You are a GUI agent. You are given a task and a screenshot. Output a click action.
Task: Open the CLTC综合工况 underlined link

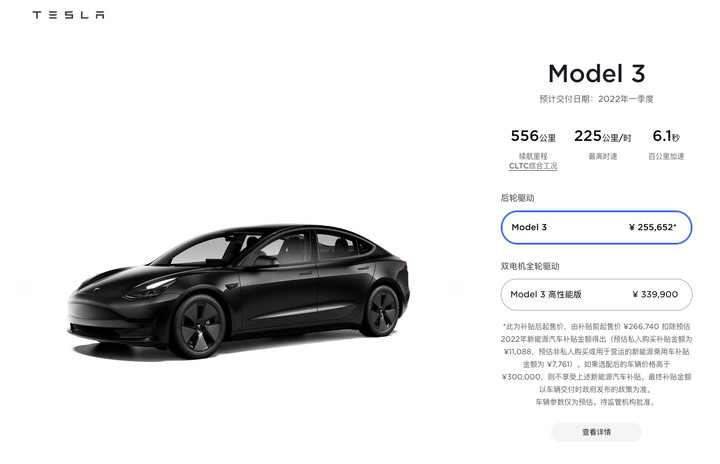click(x=533, y=166)
